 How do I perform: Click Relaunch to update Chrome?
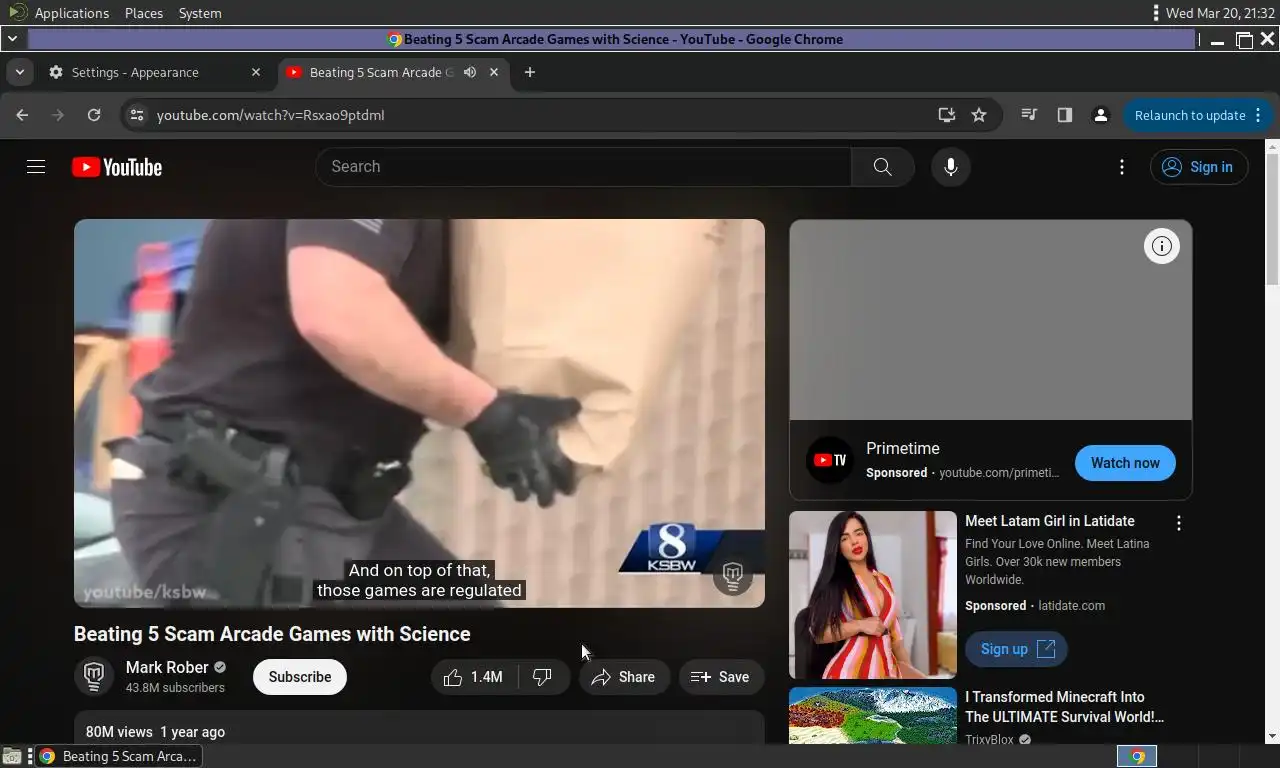point(1190,115)
